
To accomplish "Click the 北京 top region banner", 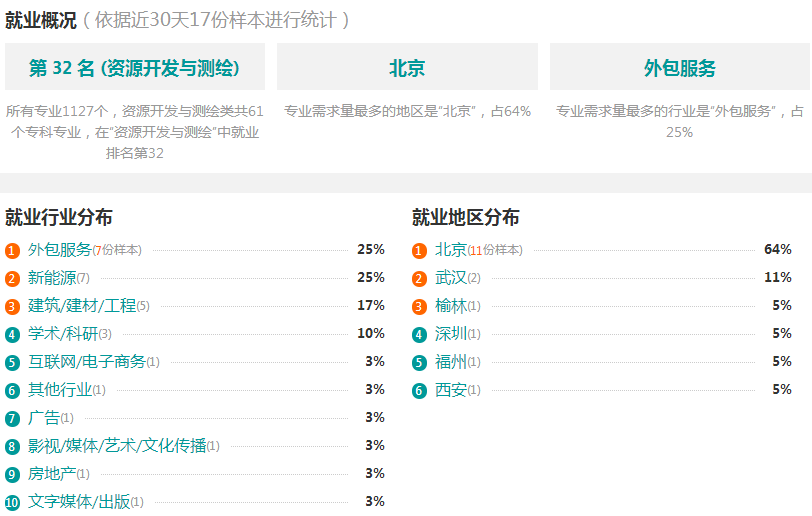I will tap(407, 67).
